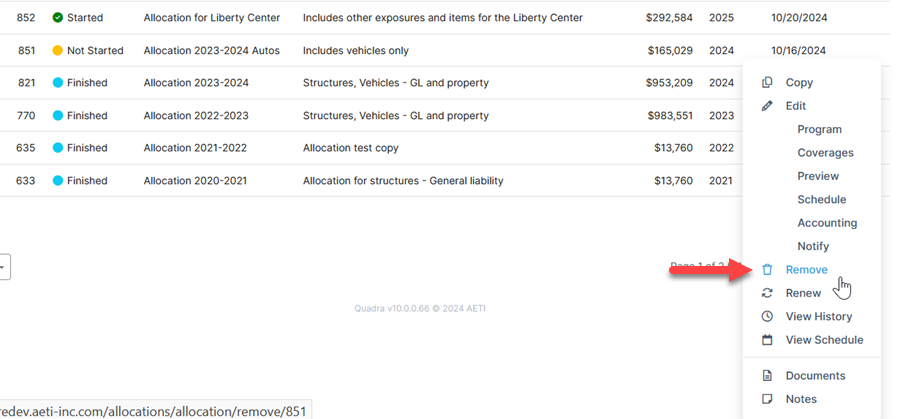This screenshot has height=419, width=900.
Task: Click the Edit pencil icon
Action: [x=767, y=106]
